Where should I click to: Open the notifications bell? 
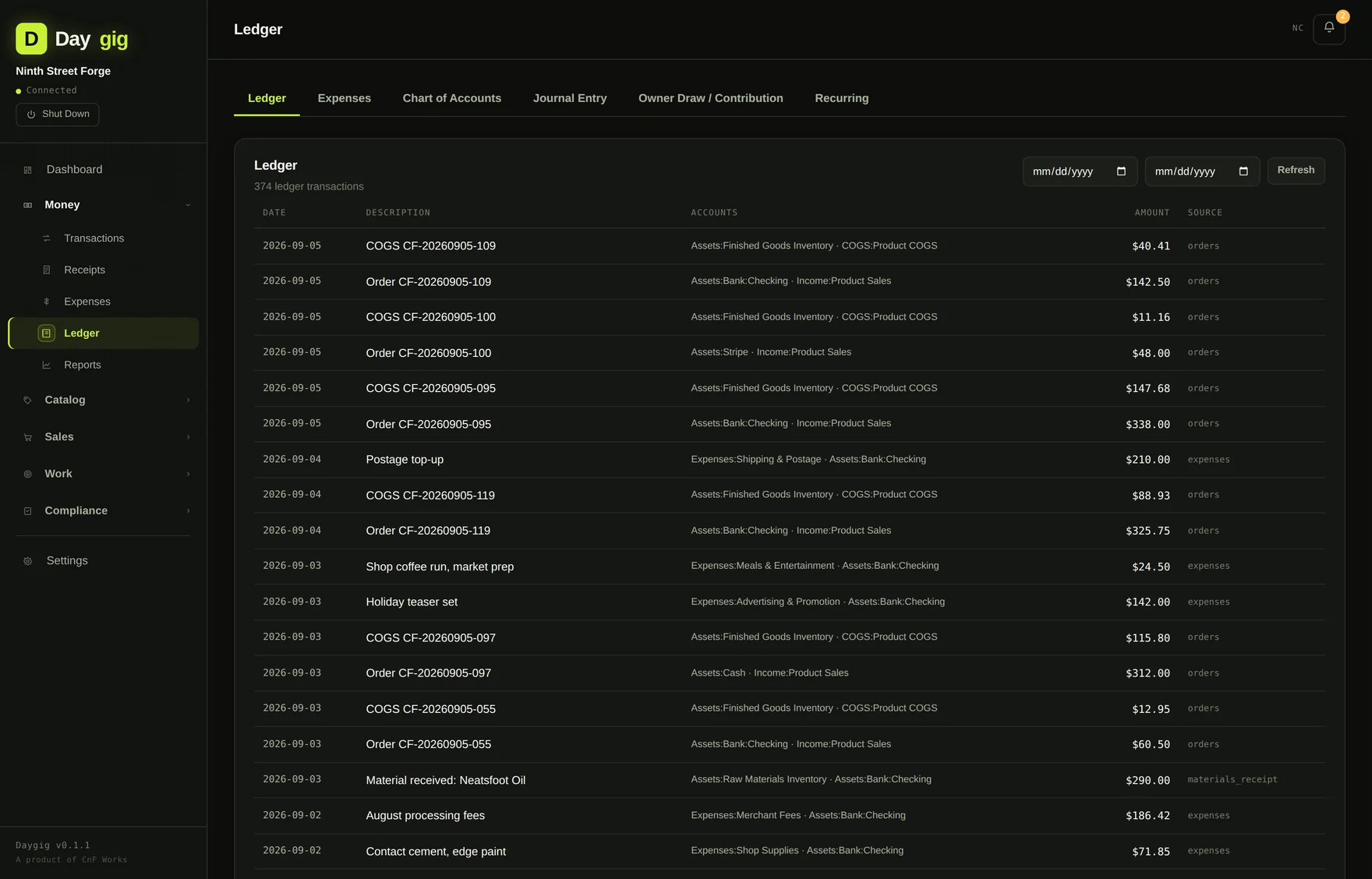1329,29
